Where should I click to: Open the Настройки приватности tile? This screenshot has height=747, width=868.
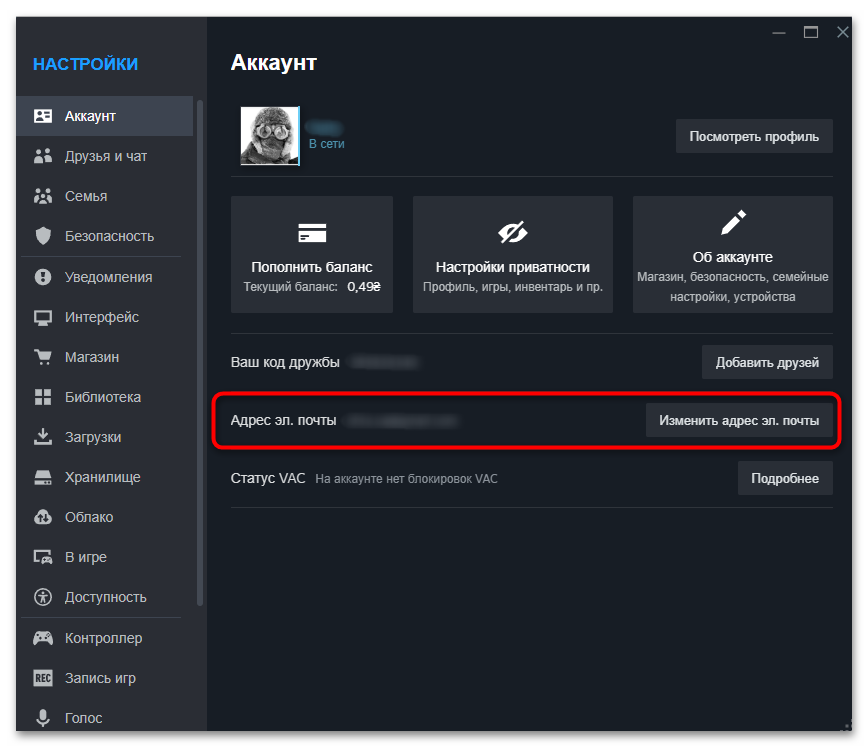[x=513, y=254]
